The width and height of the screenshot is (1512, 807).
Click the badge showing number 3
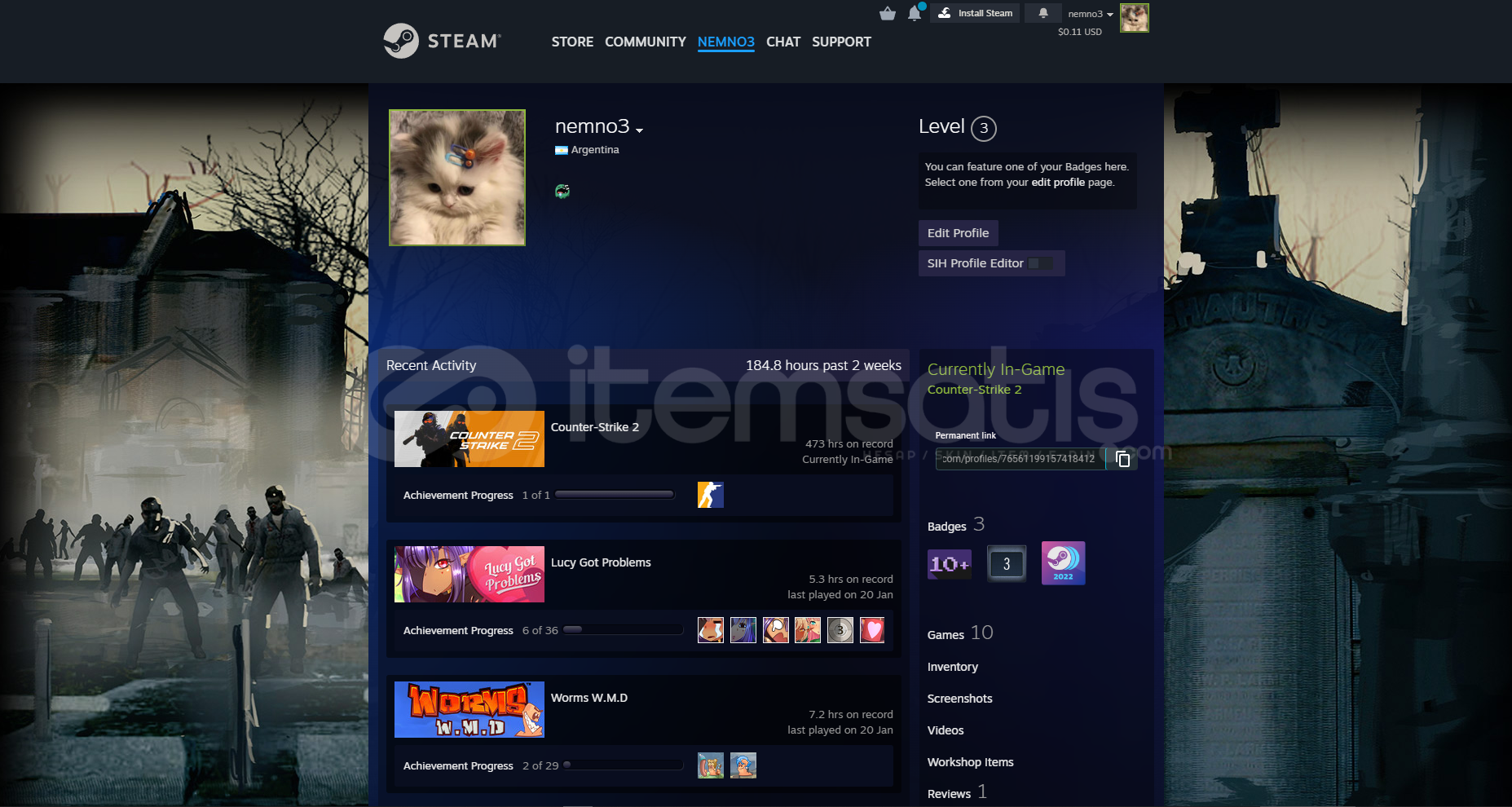(1007, 564)
